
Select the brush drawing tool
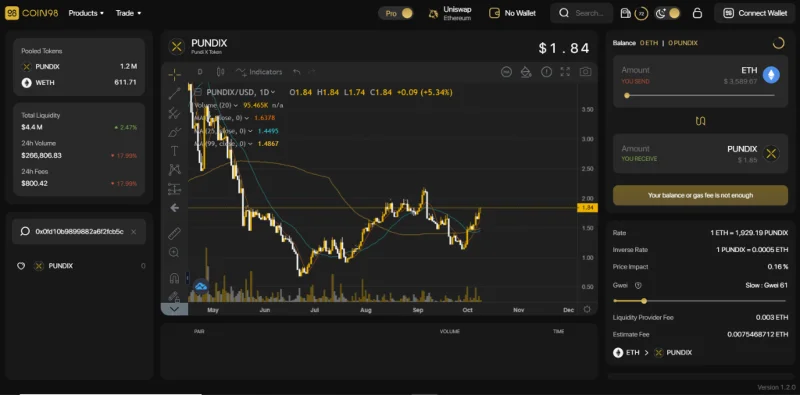174,132
